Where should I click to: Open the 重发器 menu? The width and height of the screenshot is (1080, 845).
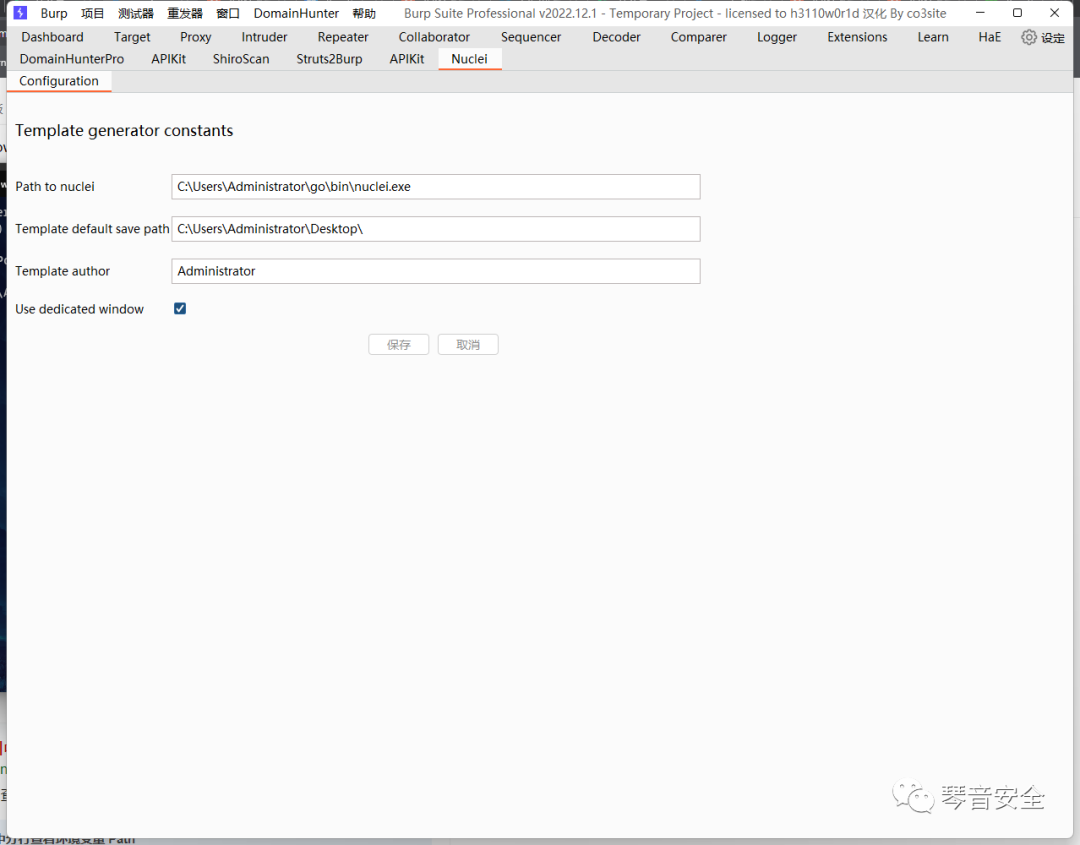coord(185,13)
